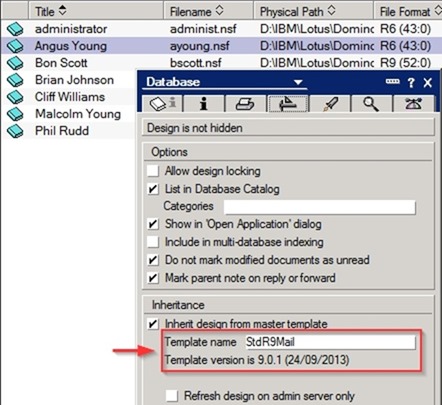Click the Malcolm Young database book icon
The image size is (442, 405).
pos(15,114)
